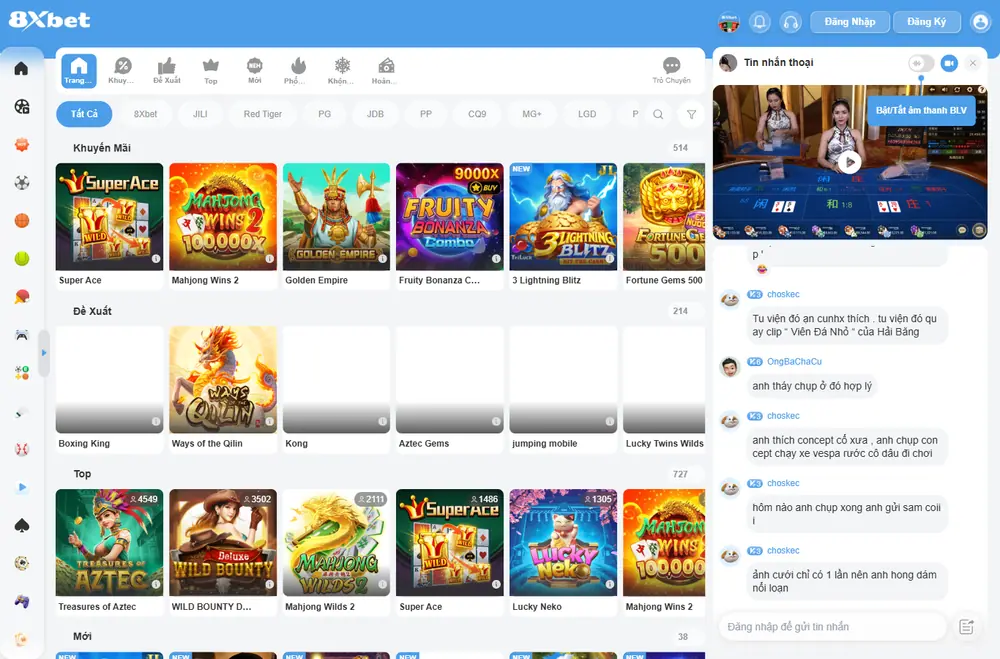Play the live stream video
The height and width of the screenshot is (659, 1000).
click(x=849, y=163)
